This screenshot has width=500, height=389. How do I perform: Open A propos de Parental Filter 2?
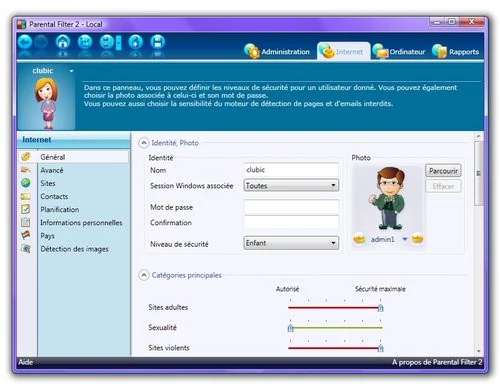tap(437, 362)
